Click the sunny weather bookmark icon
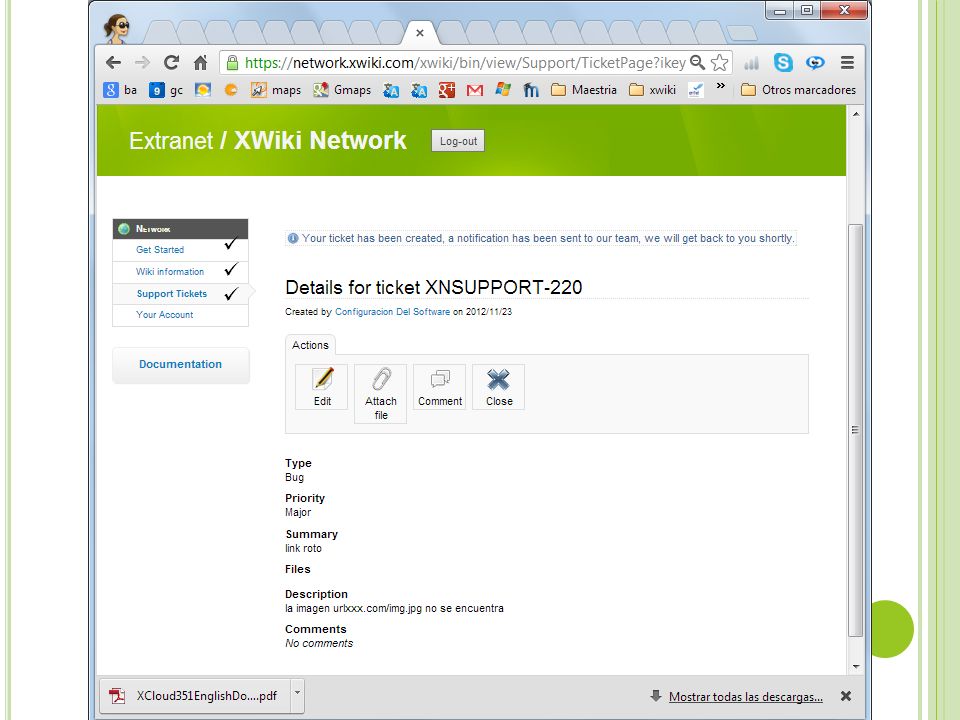 coord(202,90)
